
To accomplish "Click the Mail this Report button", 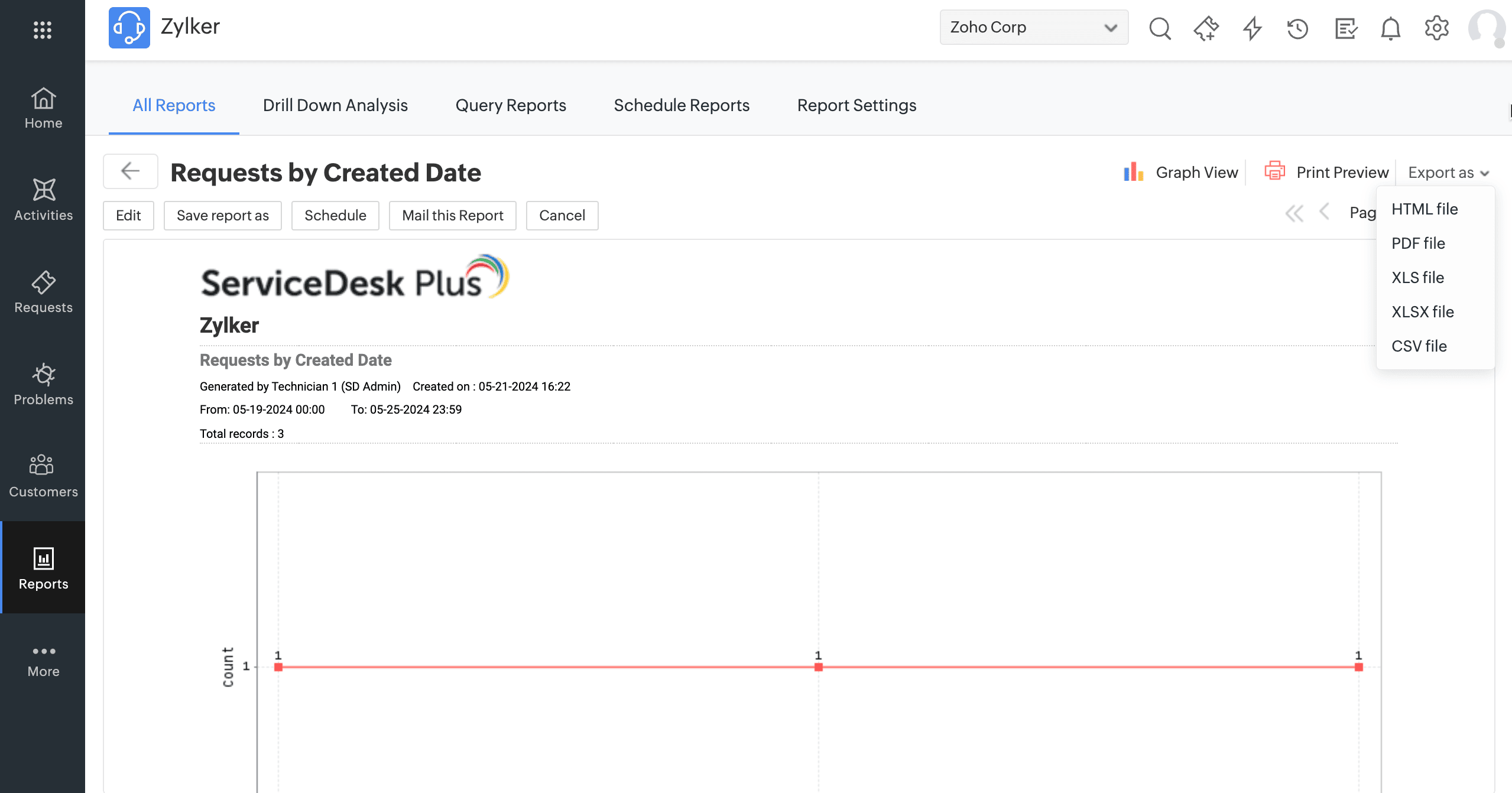I will click(x=452, y=216).
